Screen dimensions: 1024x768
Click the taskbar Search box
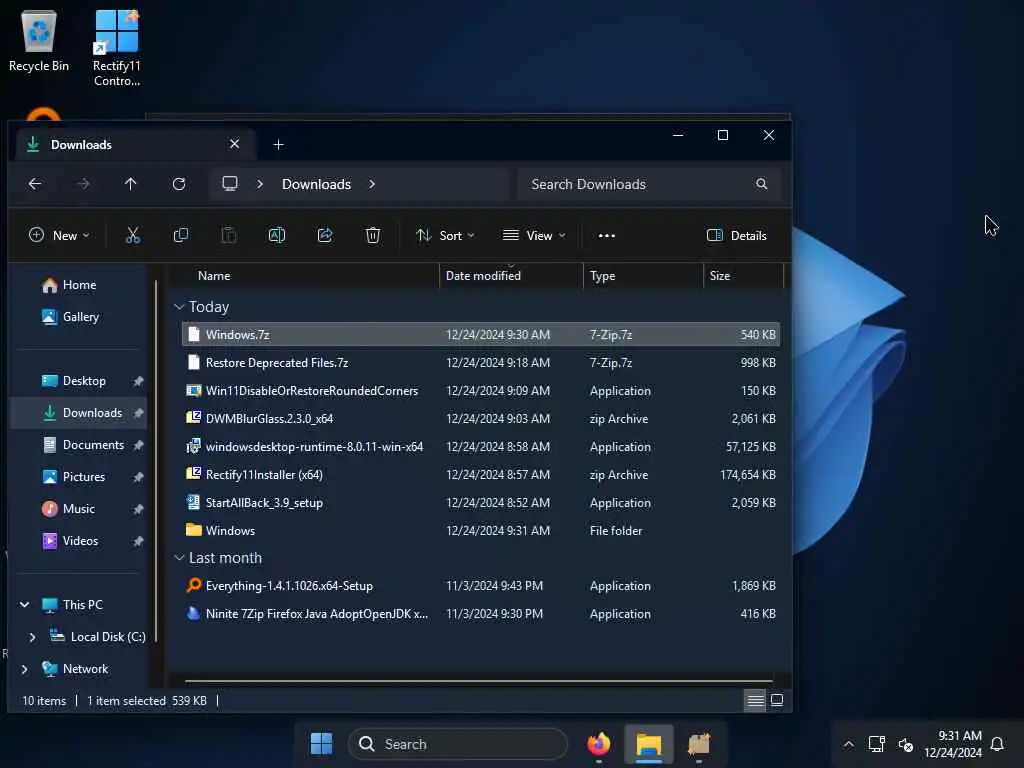point(458,744)
